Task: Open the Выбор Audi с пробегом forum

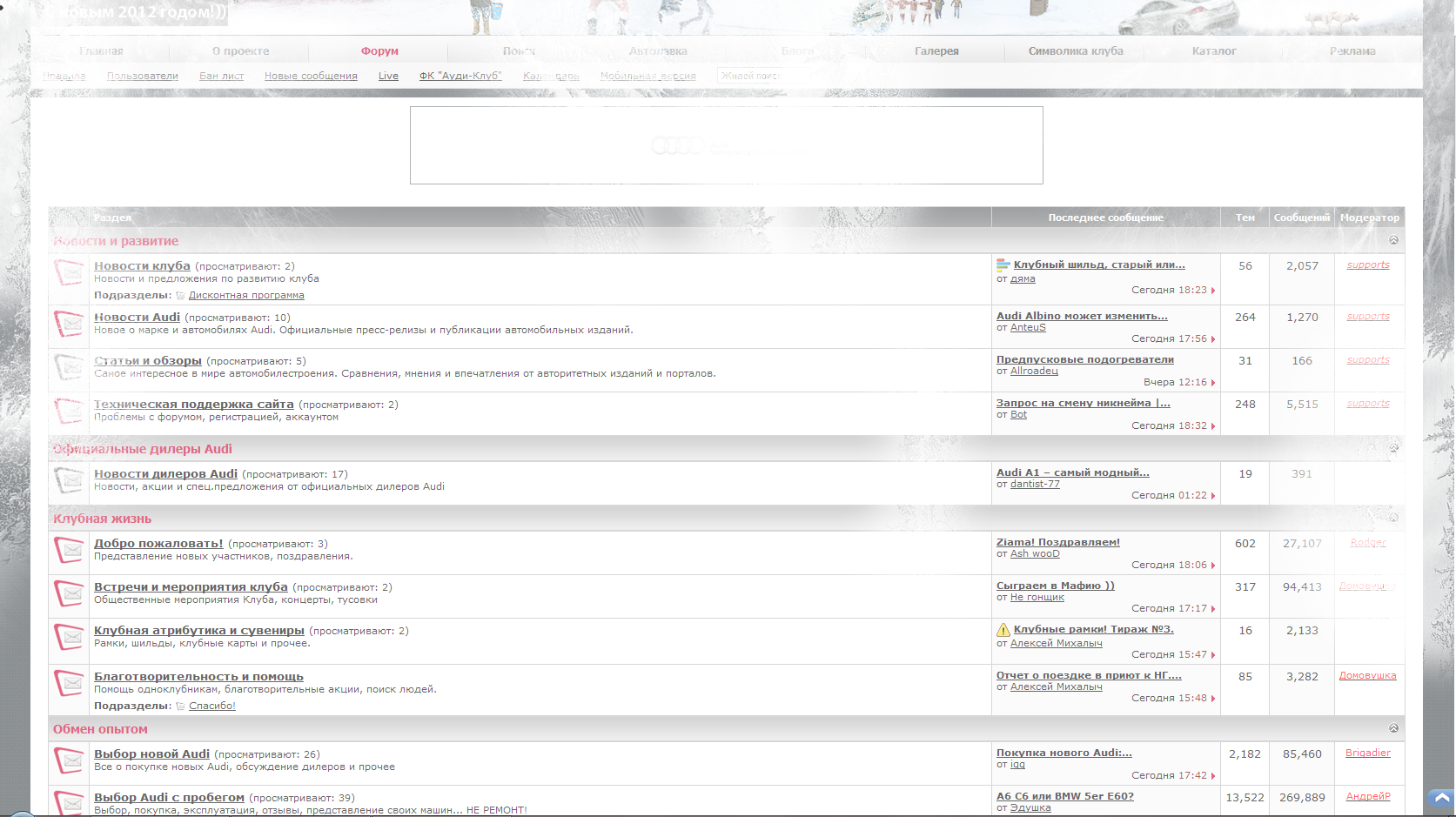Action: (x=169, y=798)
